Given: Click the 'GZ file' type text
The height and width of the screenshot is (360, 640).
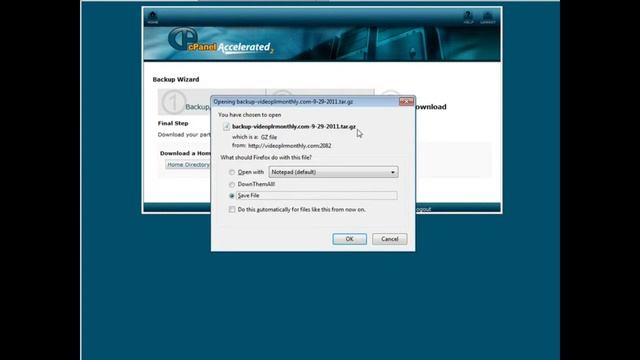Looking at the screenshot, I should click(269, 137).
